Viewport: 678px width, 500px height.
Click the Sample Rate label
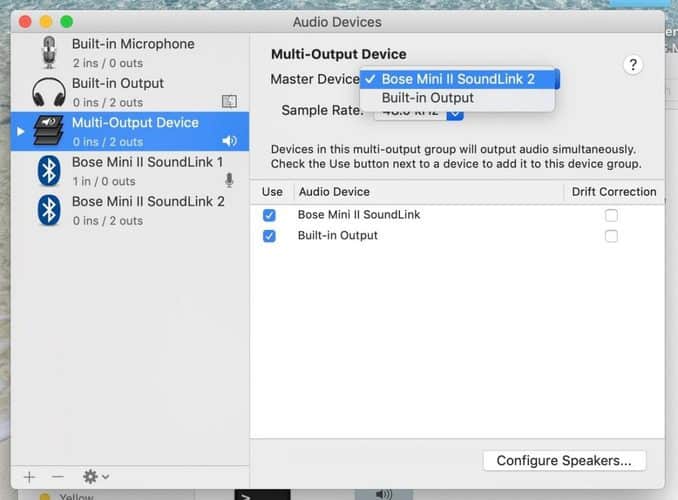tap(322, 110)
